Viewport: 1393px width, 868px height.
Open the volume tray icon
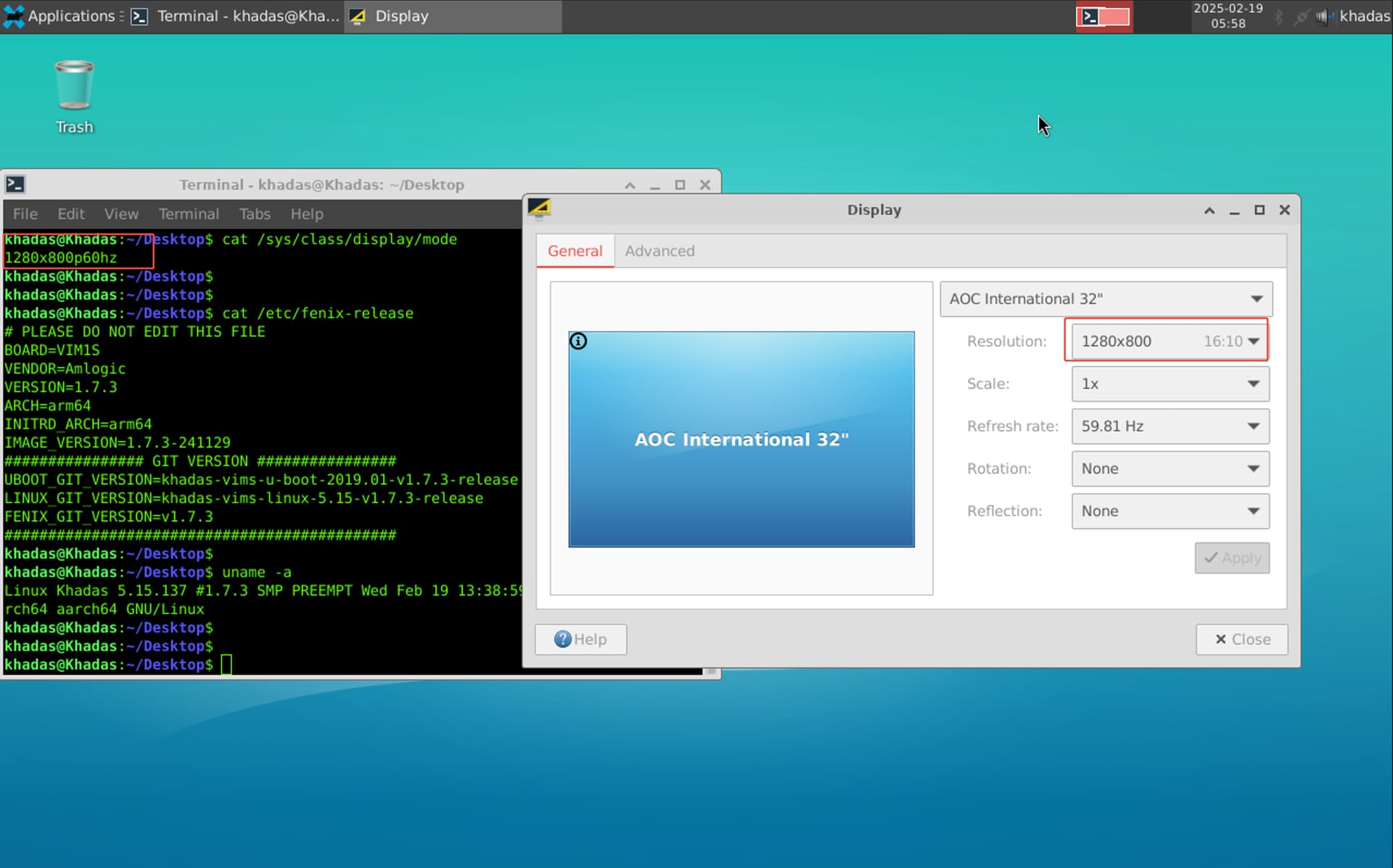coord(1324,17)
